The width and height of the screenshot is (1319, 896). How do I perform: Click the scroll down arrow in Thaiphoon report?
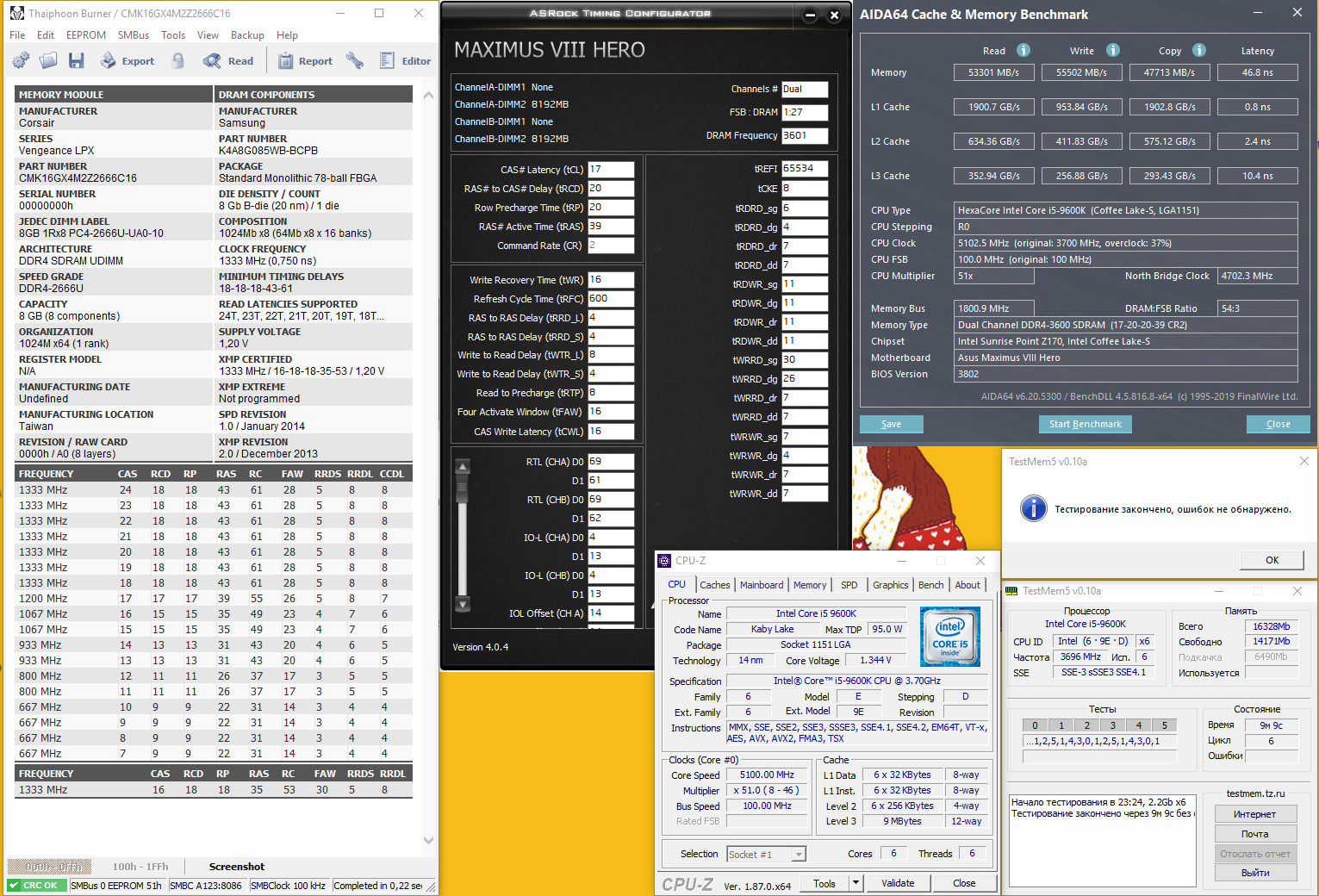pos(428,840)
